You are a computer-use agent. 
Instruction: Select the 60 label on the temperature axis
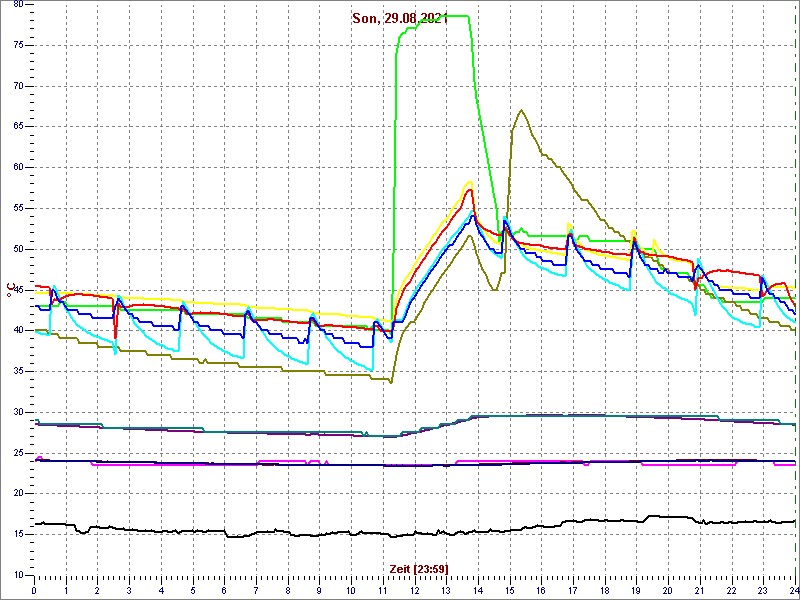pos(17,168)
